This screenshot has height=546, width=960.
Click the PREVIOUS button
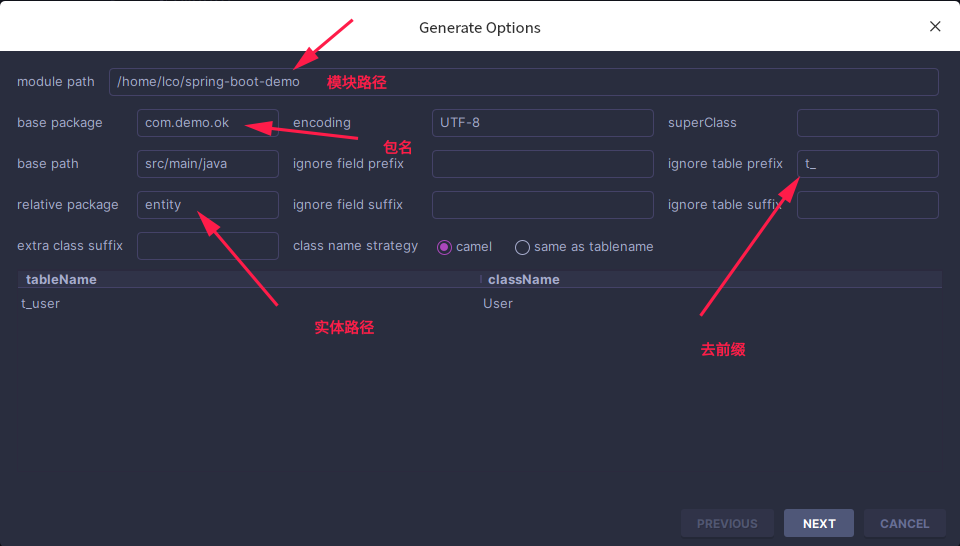[x=727, y=523]
